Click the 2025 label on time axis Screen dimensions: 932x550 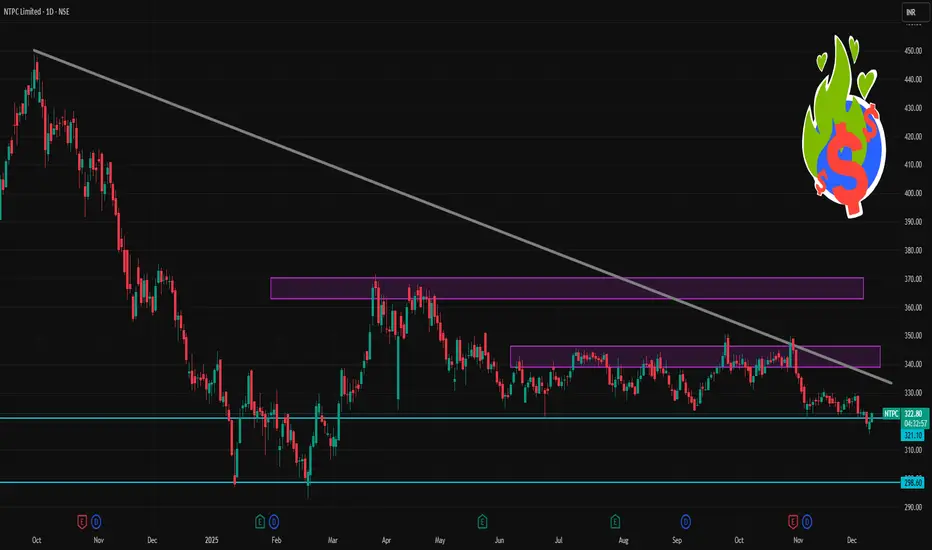coord(212,540)
